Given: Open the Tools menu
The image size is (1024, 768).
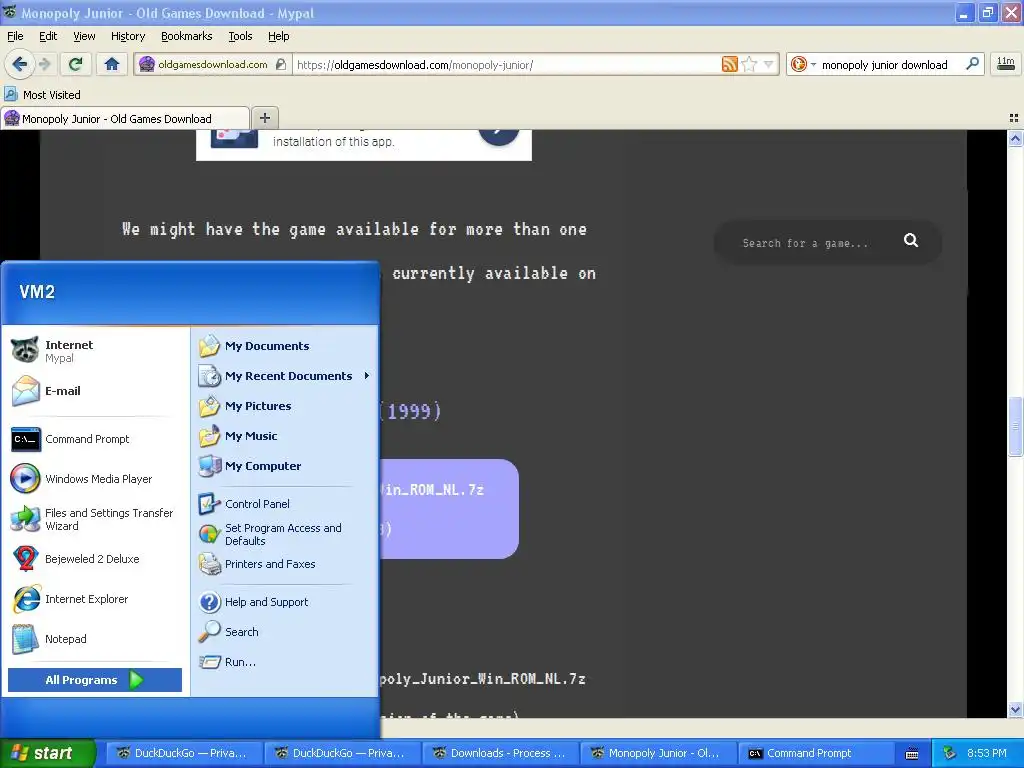Looking at the screenshot, I should 240,36.
